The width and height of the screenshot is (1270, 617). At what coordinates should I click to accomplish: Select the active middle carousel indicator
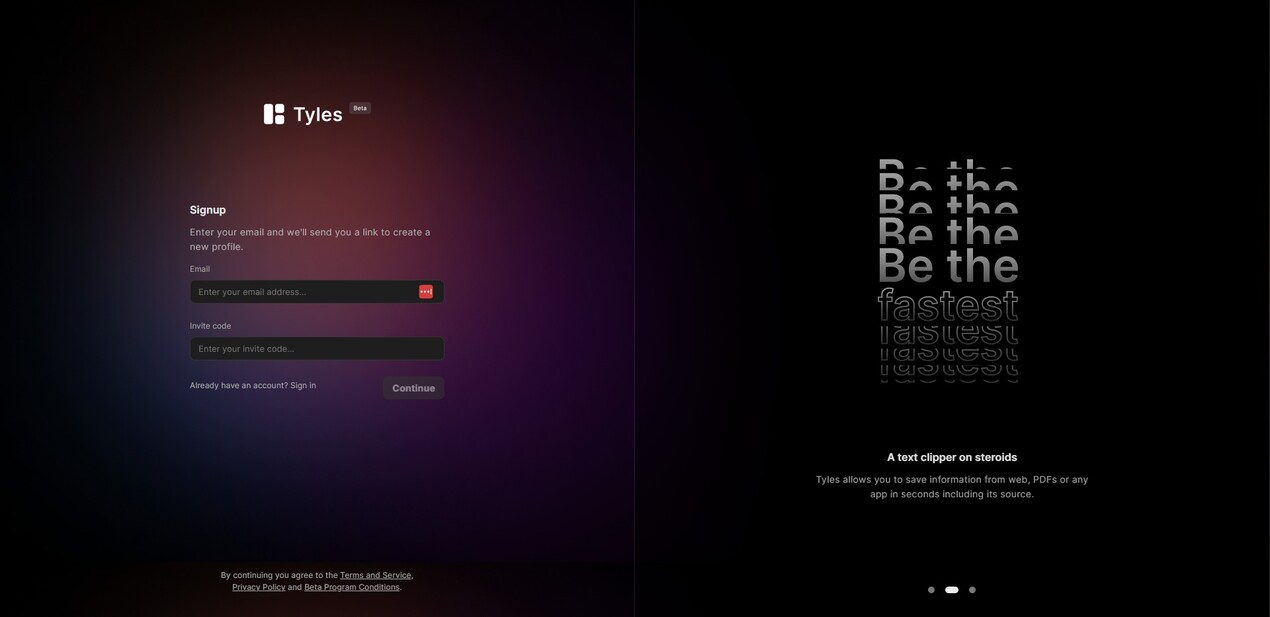coord(952,590)
